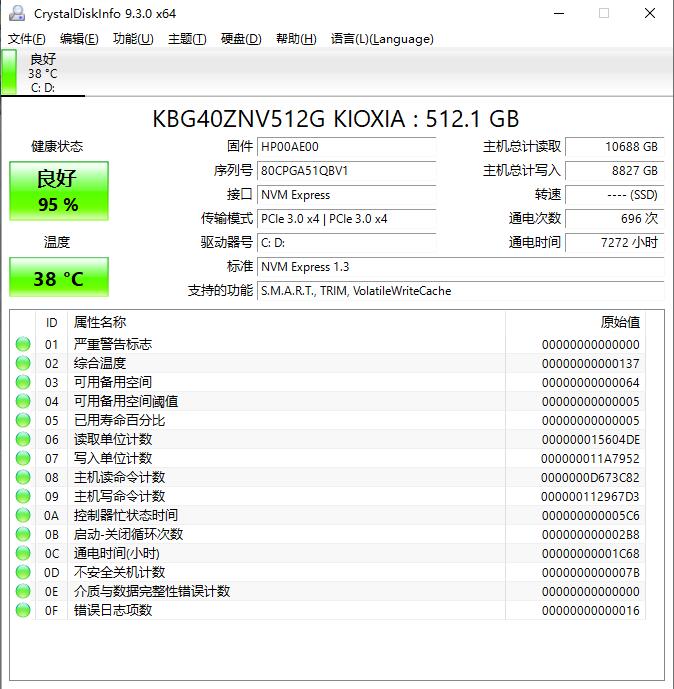Open the 帮助(H) menu
The height and width of the screenshot is (689, 674).
pos(296,39)
